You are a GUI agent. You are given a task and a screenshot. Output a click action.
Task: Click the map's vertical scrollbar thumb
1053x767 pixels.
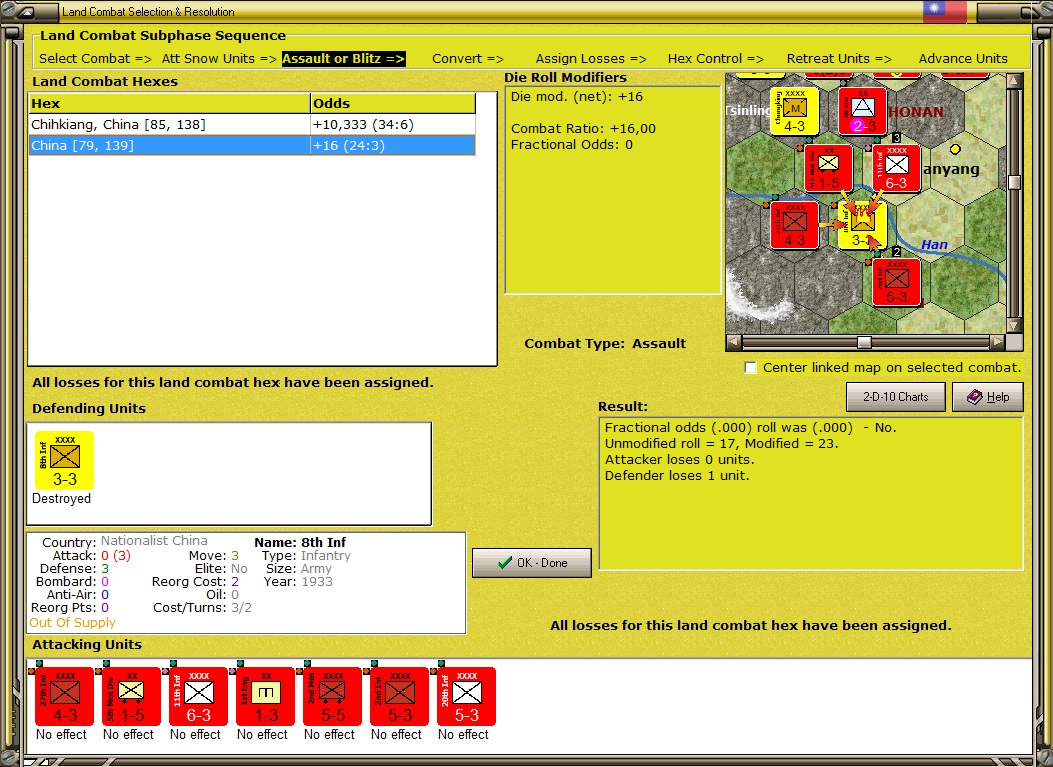tap(1015, 182)
